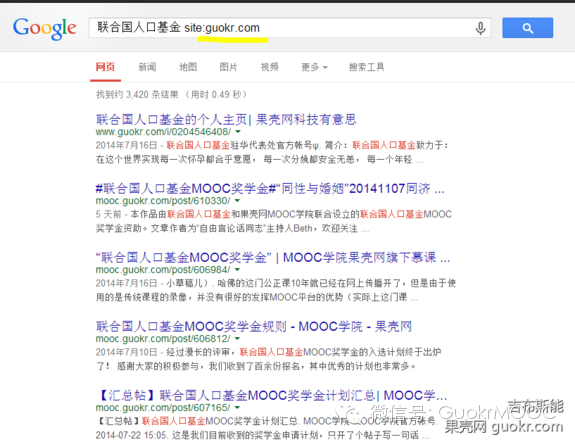Viewport: 575px width, 442px height.
Task: Select the 网页 tab
Action: 105,67
